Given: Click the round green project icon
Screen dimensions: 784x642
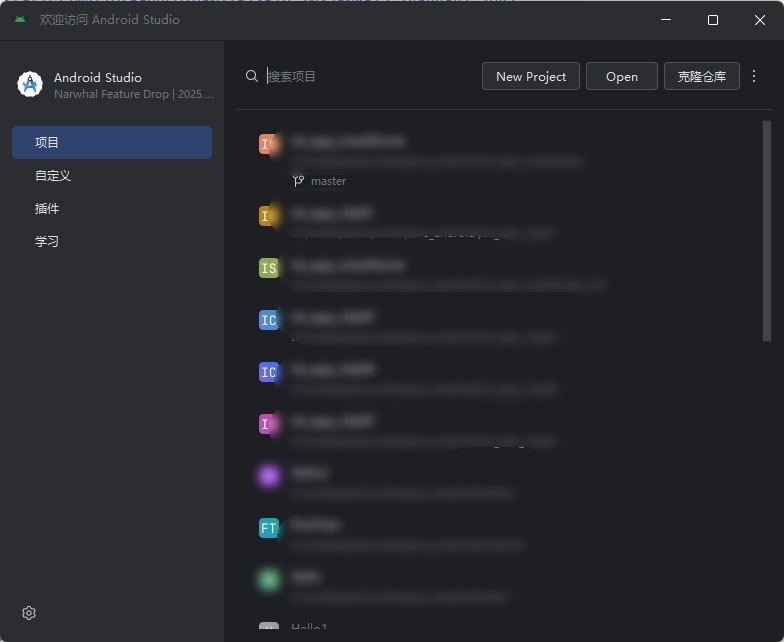Looking at the screenshot, I should (x=268, y=580).
